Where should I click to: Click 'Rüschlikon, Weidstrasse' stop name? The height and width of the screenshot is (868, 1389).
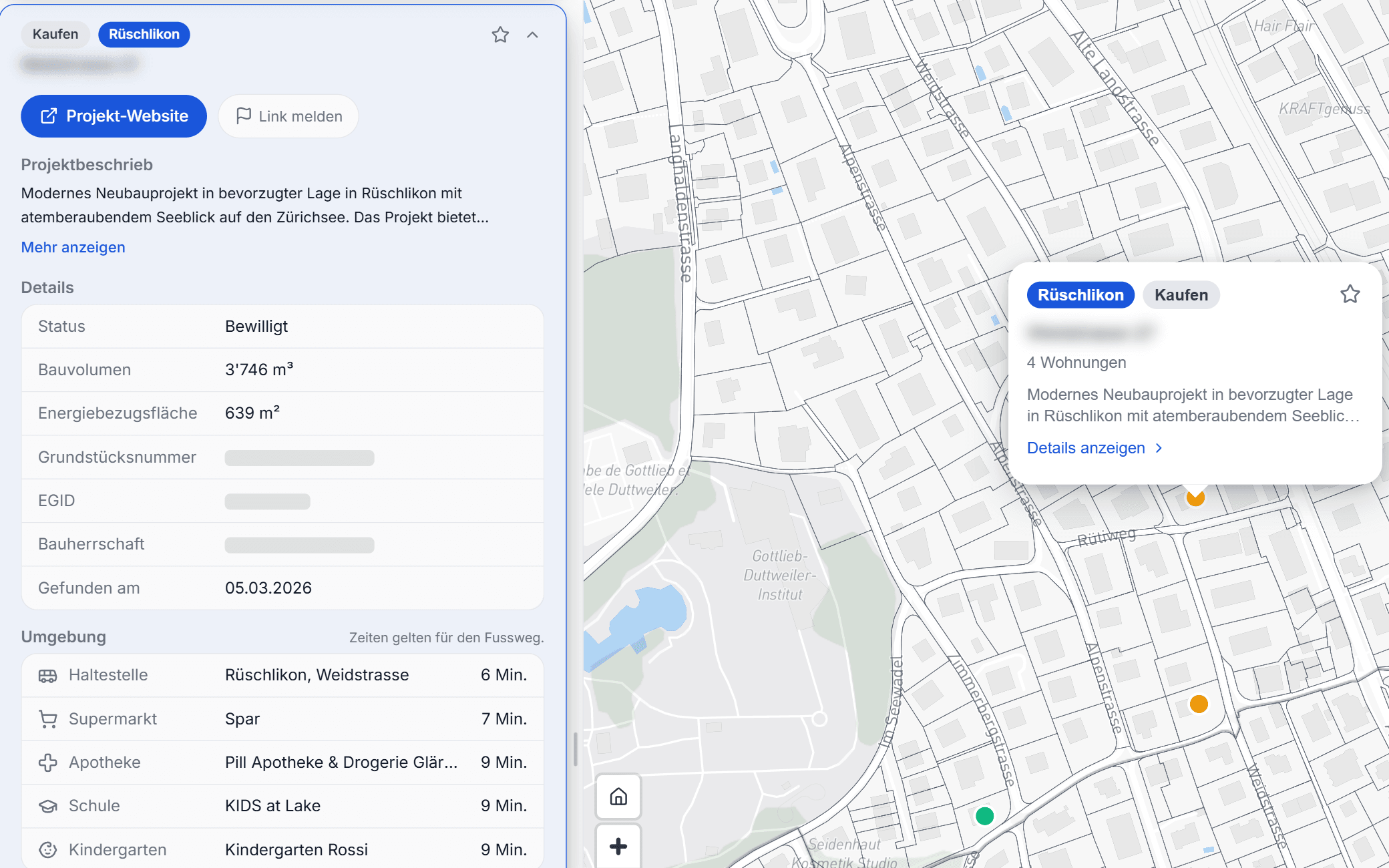point(317,675)
